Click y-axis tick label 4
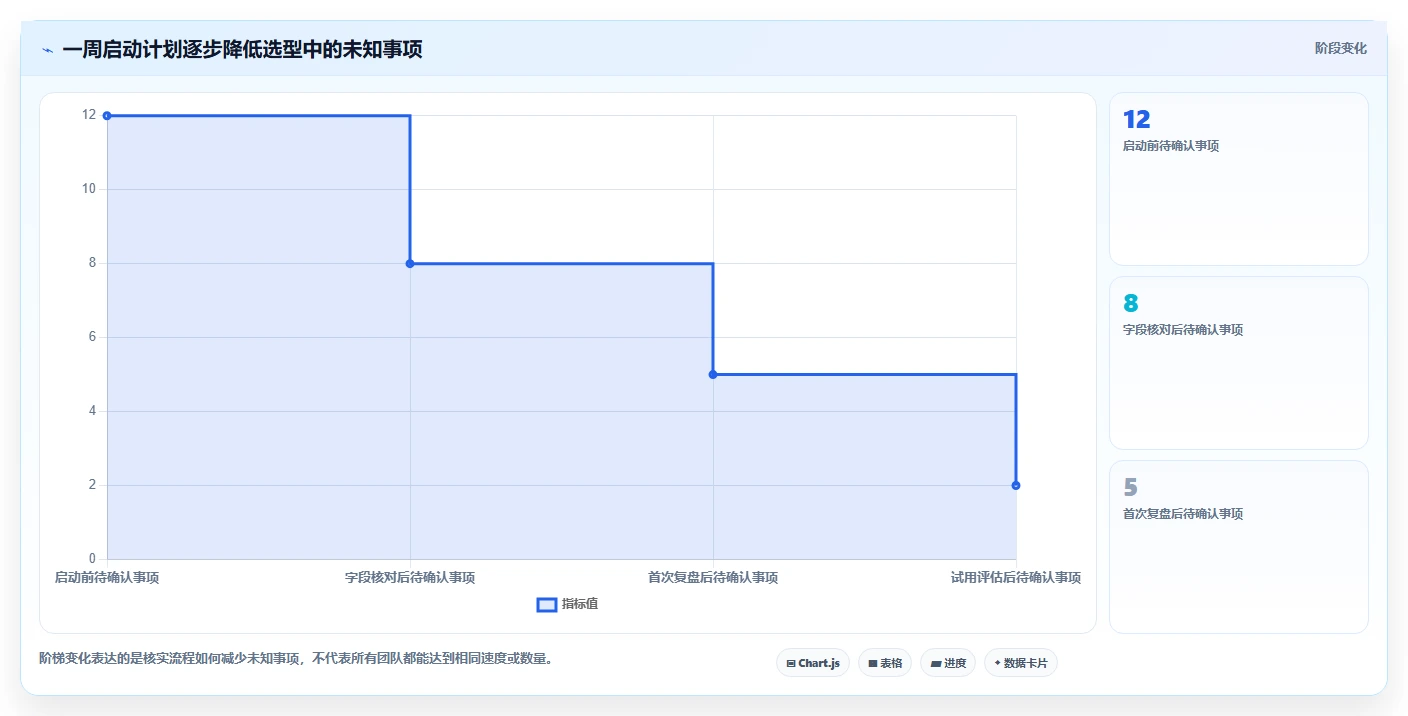This screenshot has width=1408, height=716. click(x=93, y=411)
